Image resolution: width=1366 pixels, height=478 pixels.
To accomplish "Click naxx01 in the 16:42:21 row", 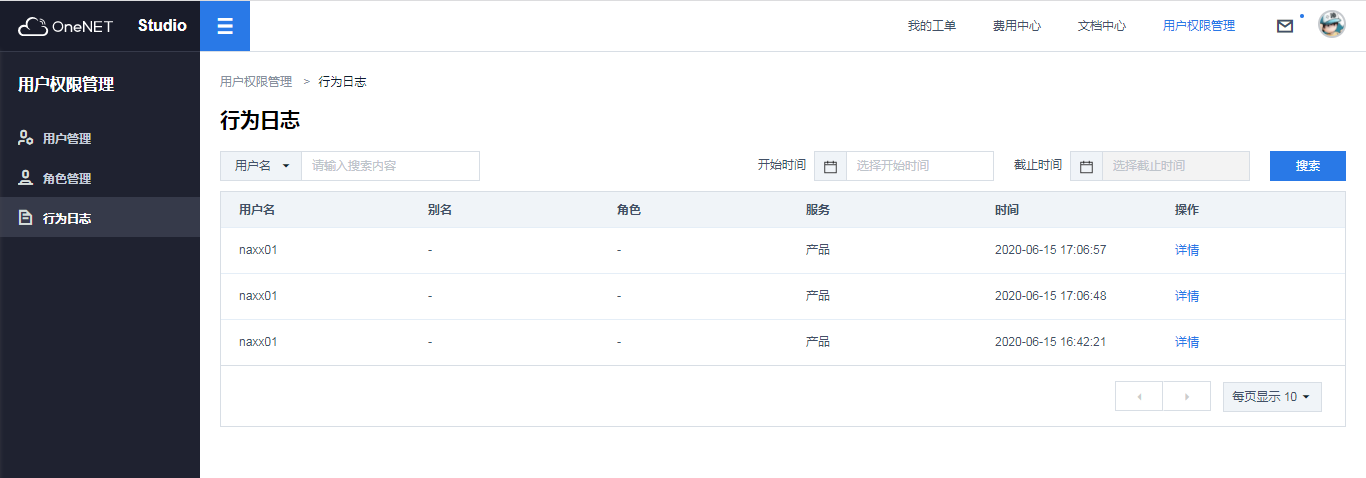I will 258,342.
